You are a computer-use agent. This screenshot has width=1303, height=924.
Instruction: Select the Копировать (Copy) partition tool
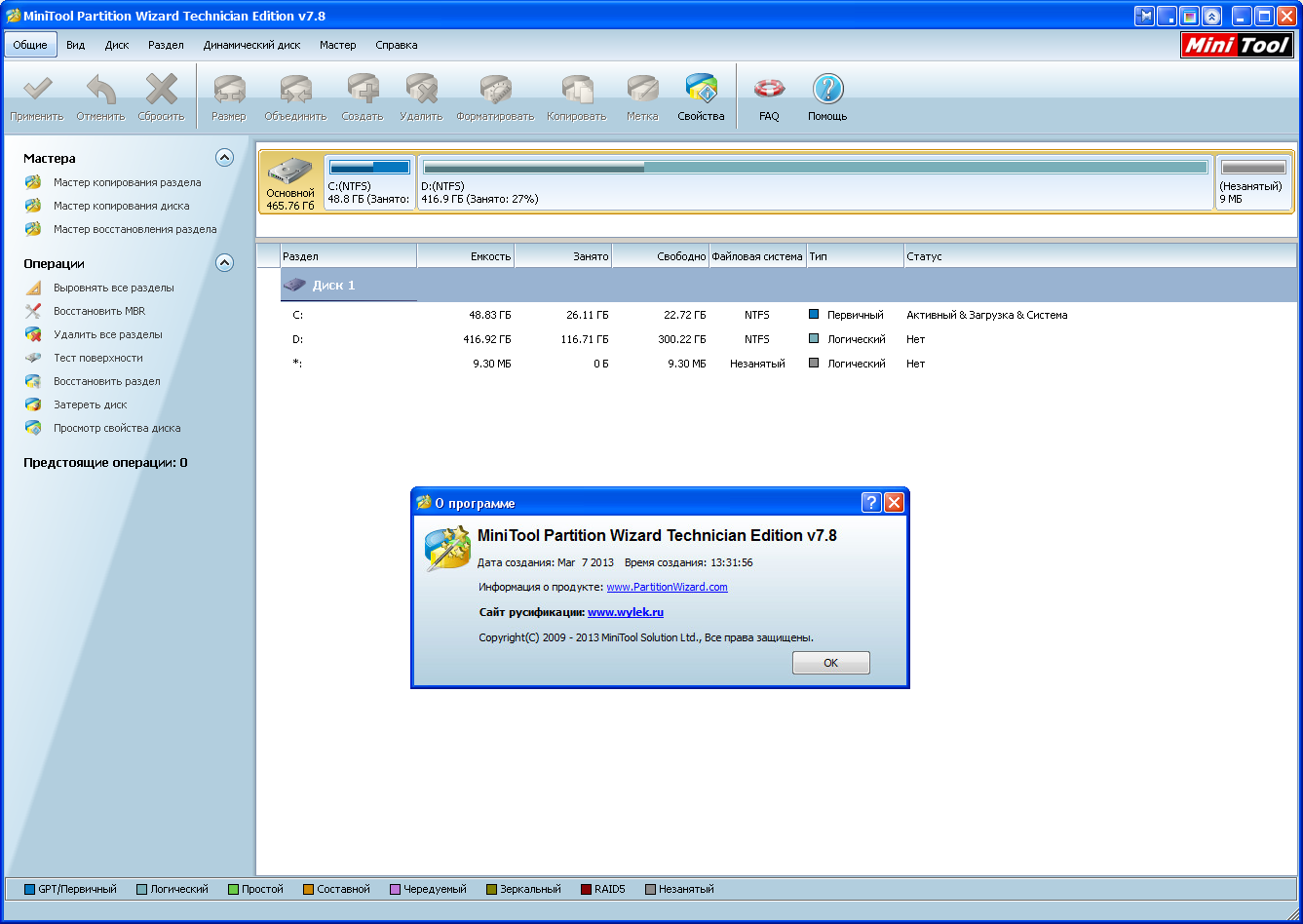pos(577,98)
